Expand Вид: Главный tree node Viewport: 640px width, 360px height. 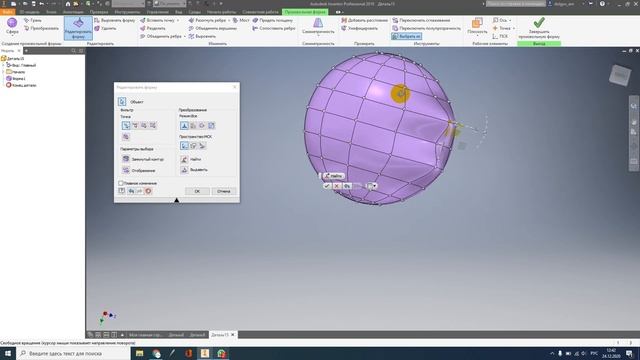[x=4, y=65]
